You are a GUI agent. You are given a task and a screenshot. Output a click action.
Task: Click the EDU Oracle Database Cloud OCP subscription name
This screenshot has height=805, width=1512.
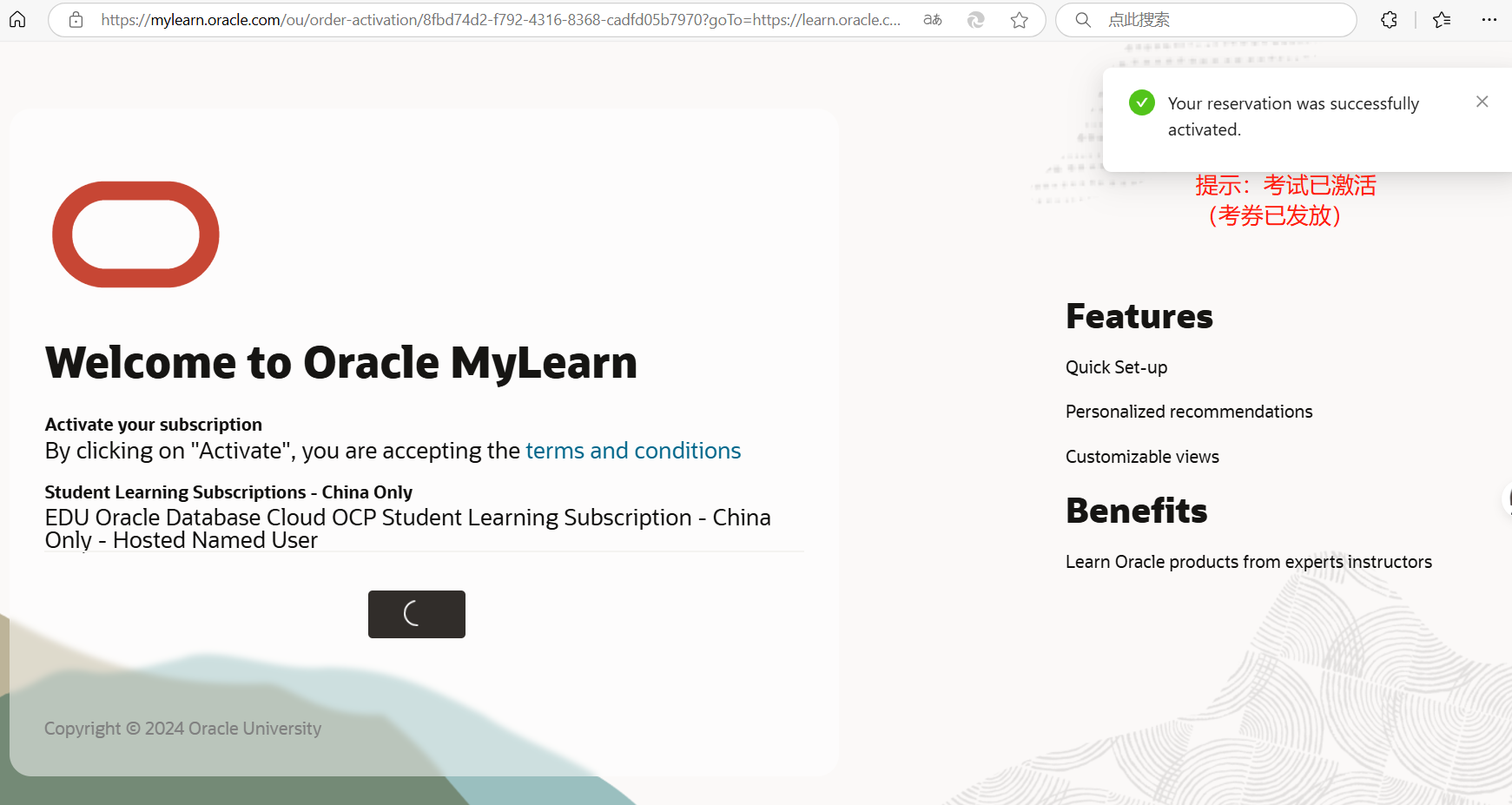(x=408, y=529)
